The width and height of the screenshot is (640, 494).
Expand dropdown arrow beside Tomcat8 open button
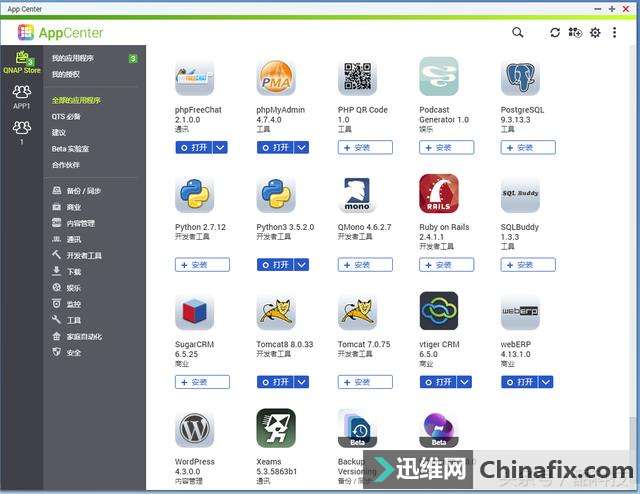click(x=301, y=382)
